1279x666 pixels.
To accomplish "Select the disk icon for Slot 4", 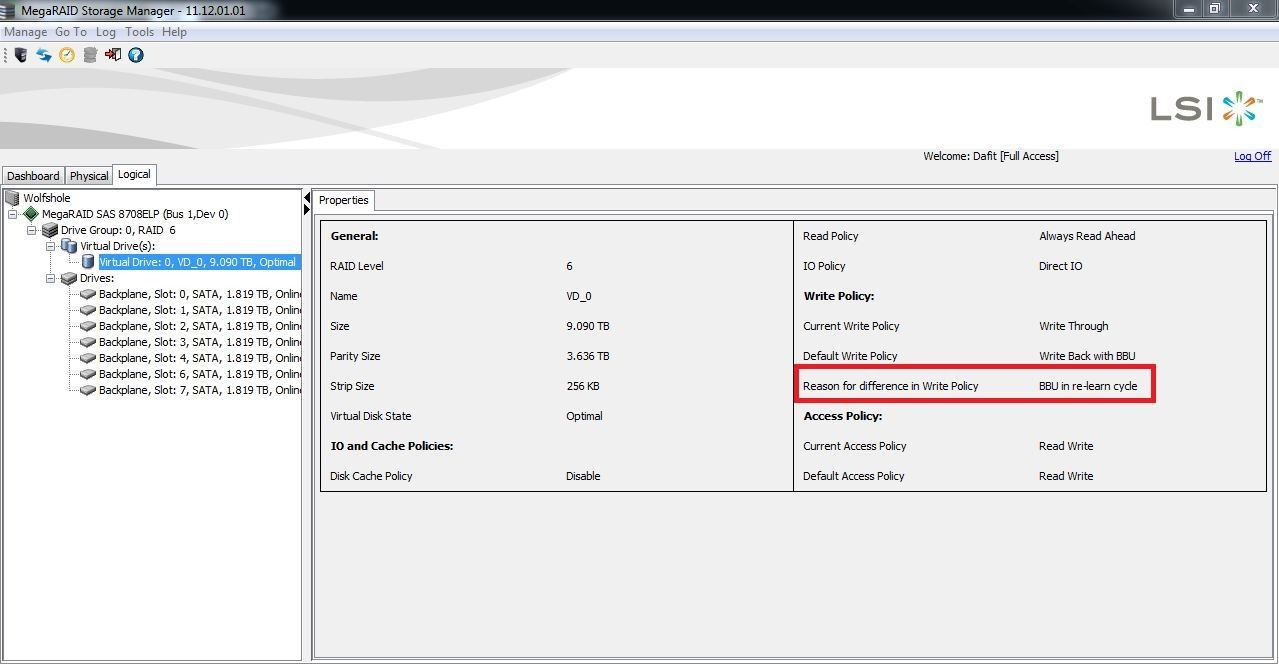I will click(88, 358).
